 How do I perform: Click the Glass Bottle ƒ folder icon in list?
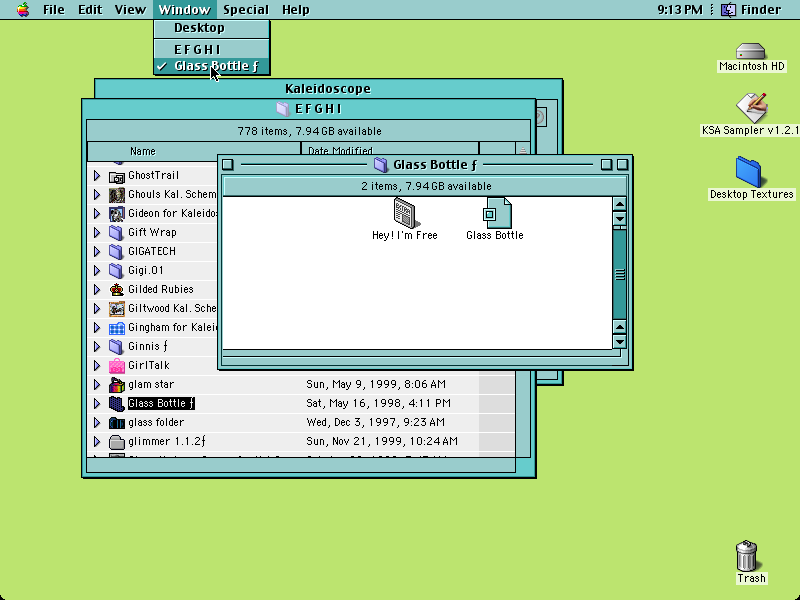tap(117, 404)
